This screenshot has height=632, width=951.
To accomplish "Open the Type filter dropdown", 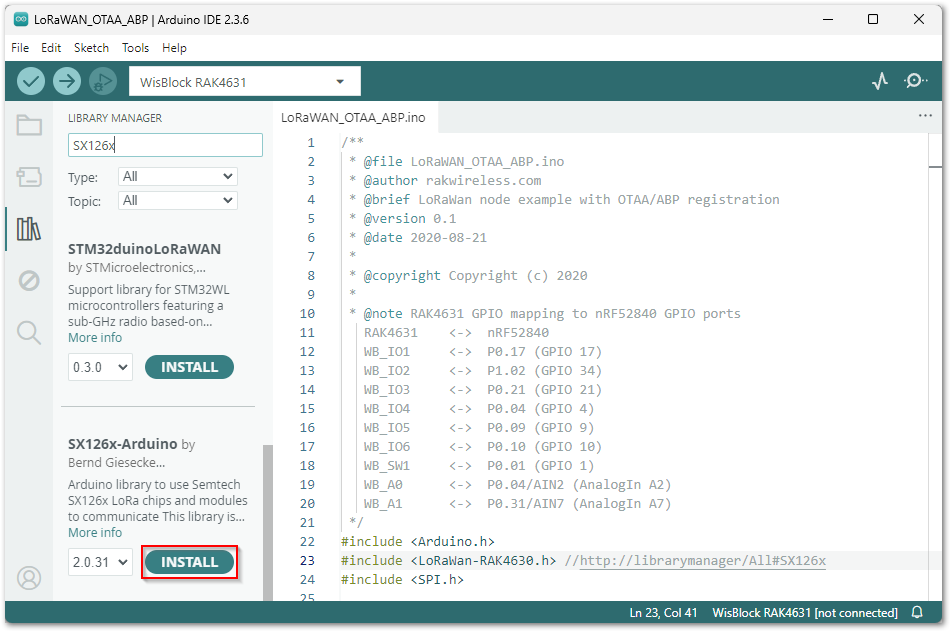I will click(177, 177).
